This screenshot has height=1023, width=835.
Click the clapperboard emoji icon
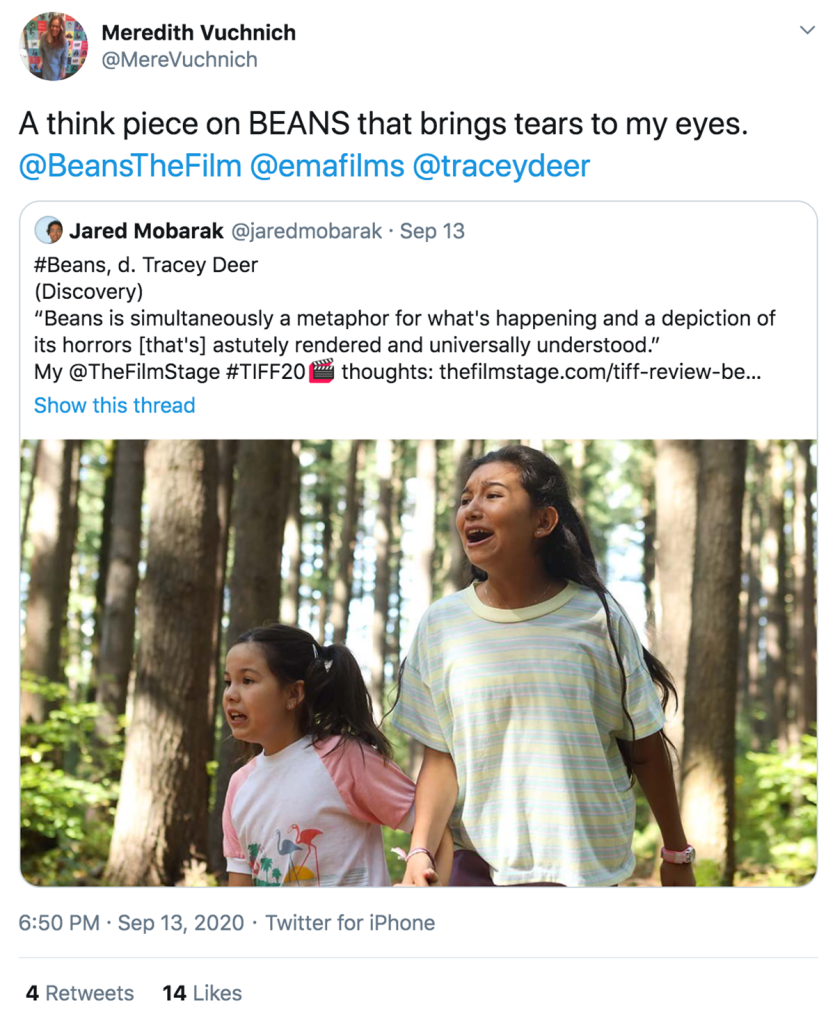(x=321, y=370)
